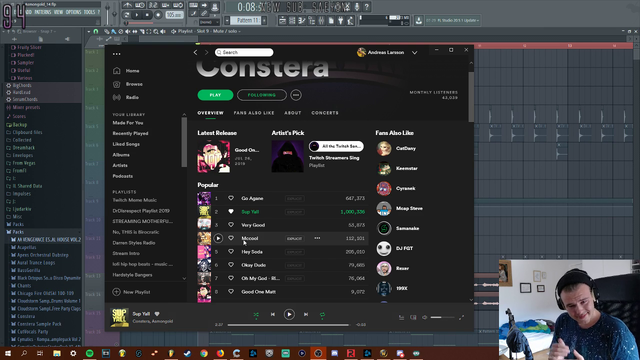Toggle the heart next to Sup Yall in now-playing bar

click(157, 314)
